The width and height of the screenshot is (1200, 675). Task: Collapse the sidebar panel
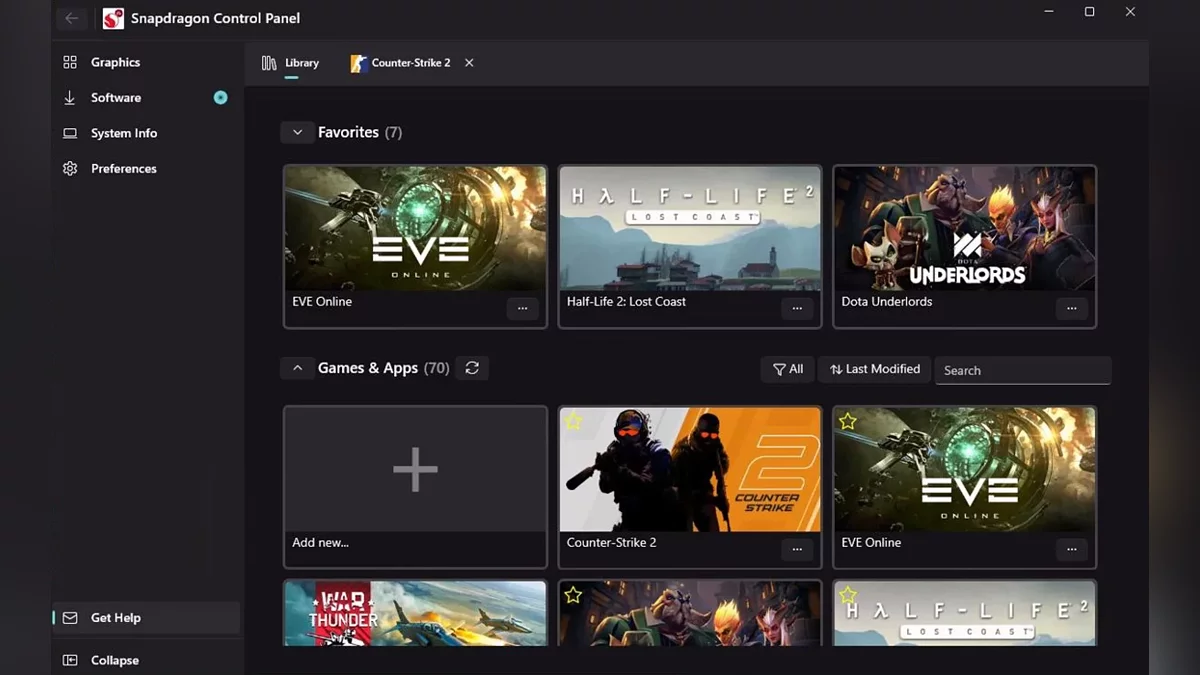click(114, 660)
